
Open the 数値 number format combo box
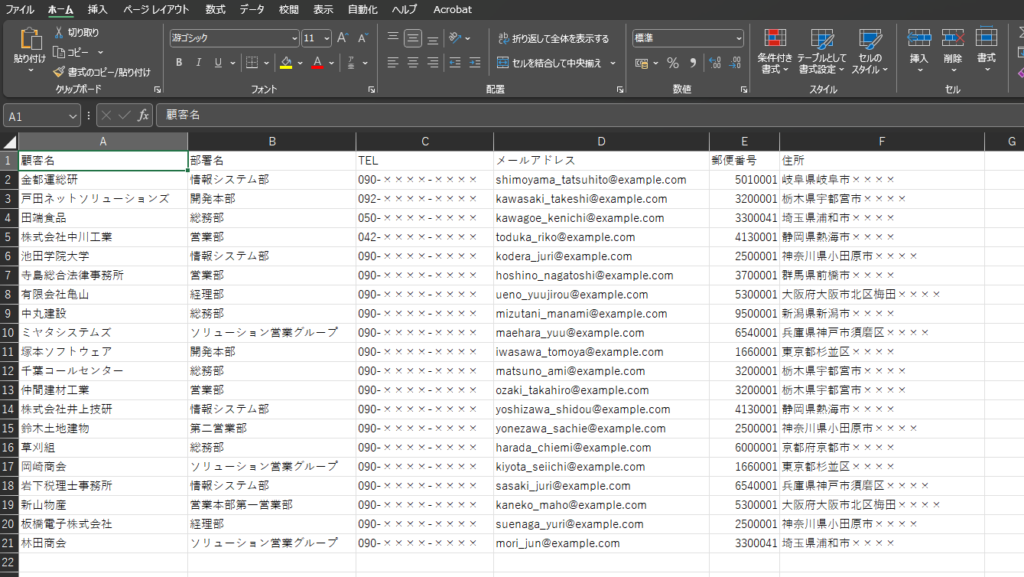687,38
